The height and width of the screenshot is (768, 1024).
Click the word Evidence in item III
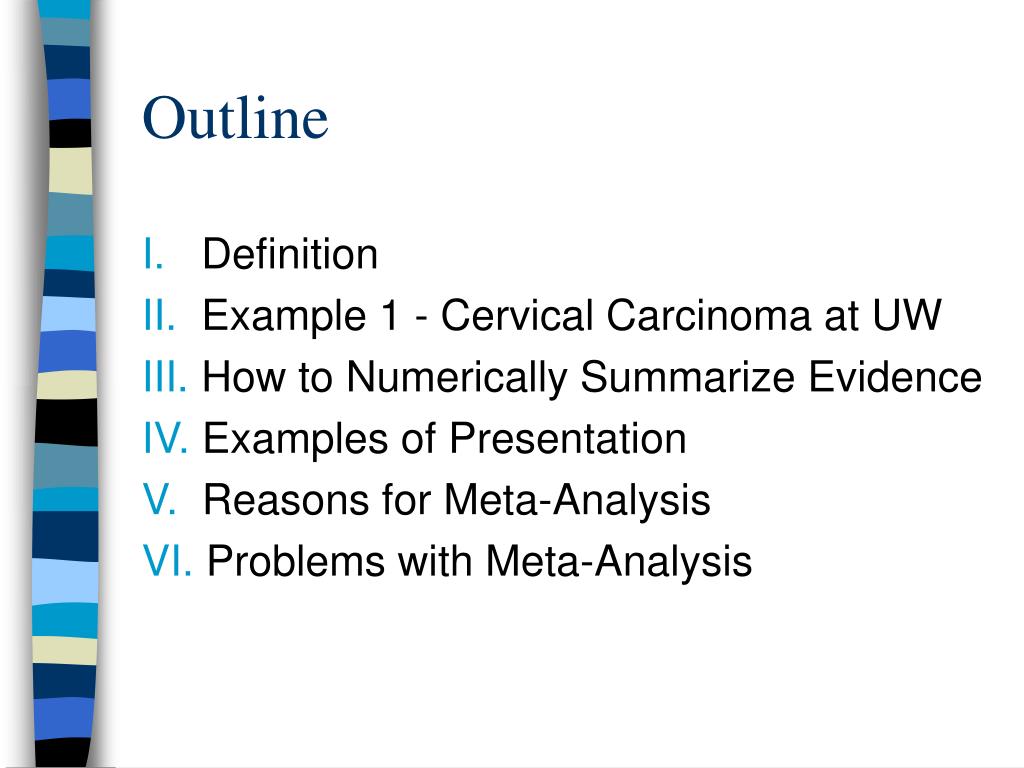tap(895, 377)
